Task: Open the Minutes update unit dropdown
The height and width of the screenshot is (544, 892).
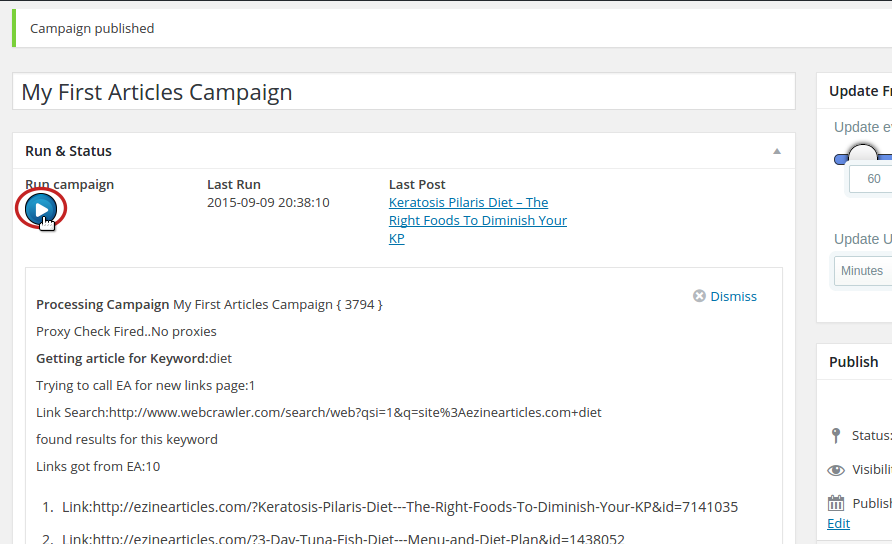Action: click(x=862, y=271)
